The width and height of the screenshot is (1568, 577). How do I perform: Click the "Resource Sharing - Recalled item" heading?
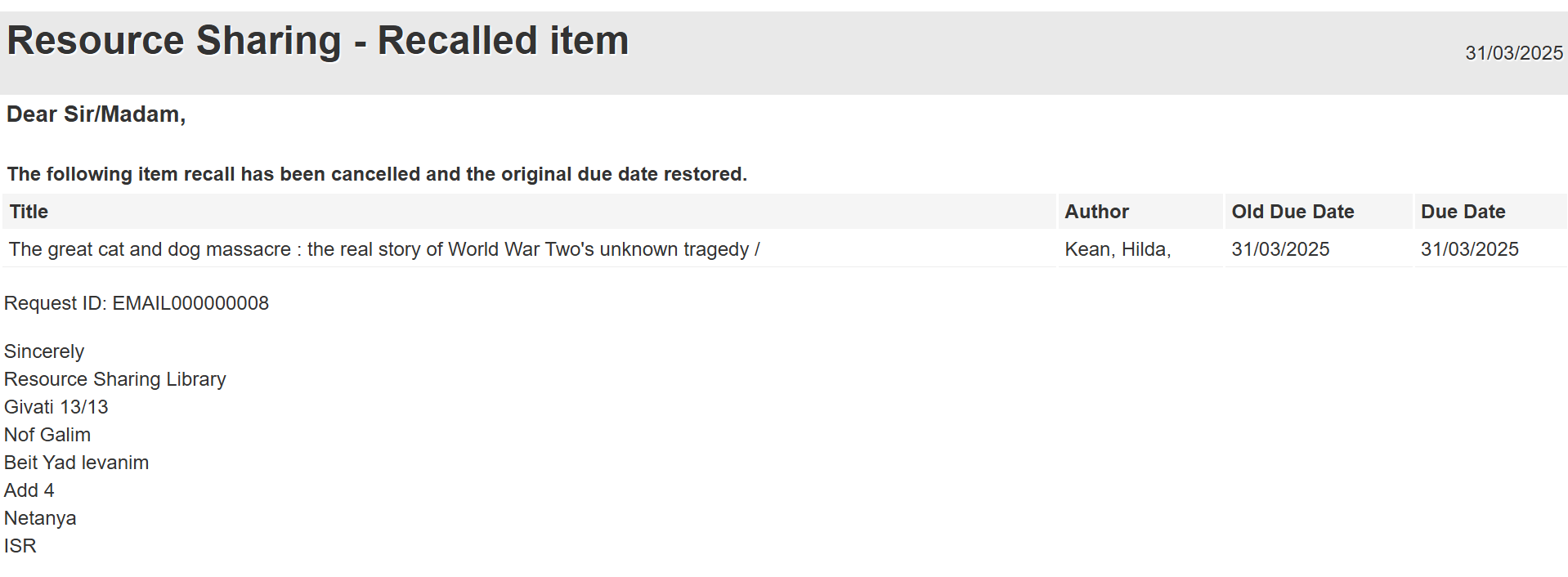[317, 41]
